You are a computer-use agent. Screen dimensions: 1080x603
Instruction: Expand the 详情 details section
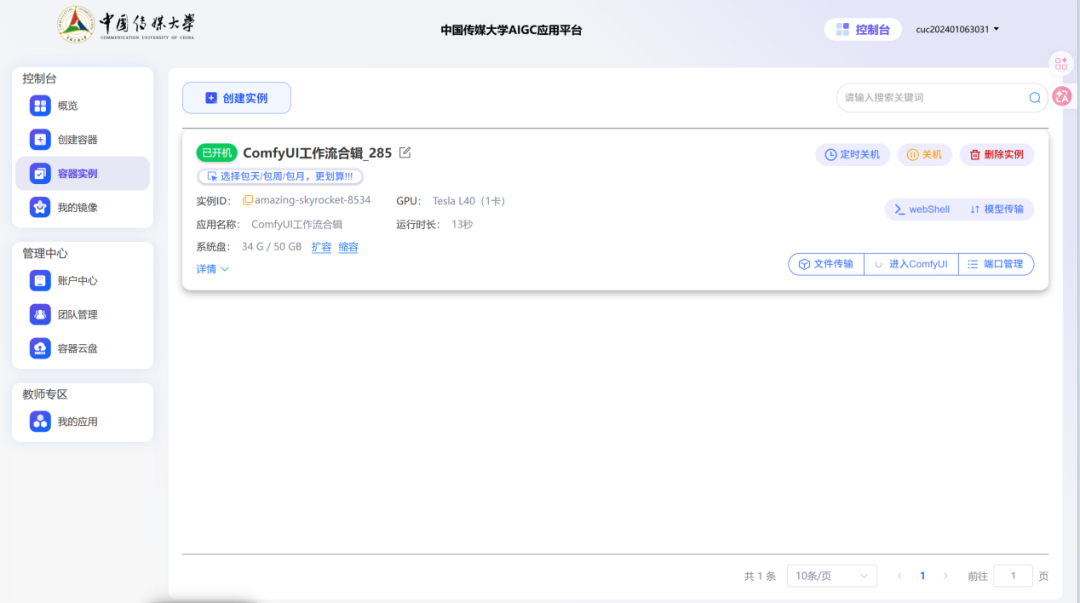coord(212,269)
